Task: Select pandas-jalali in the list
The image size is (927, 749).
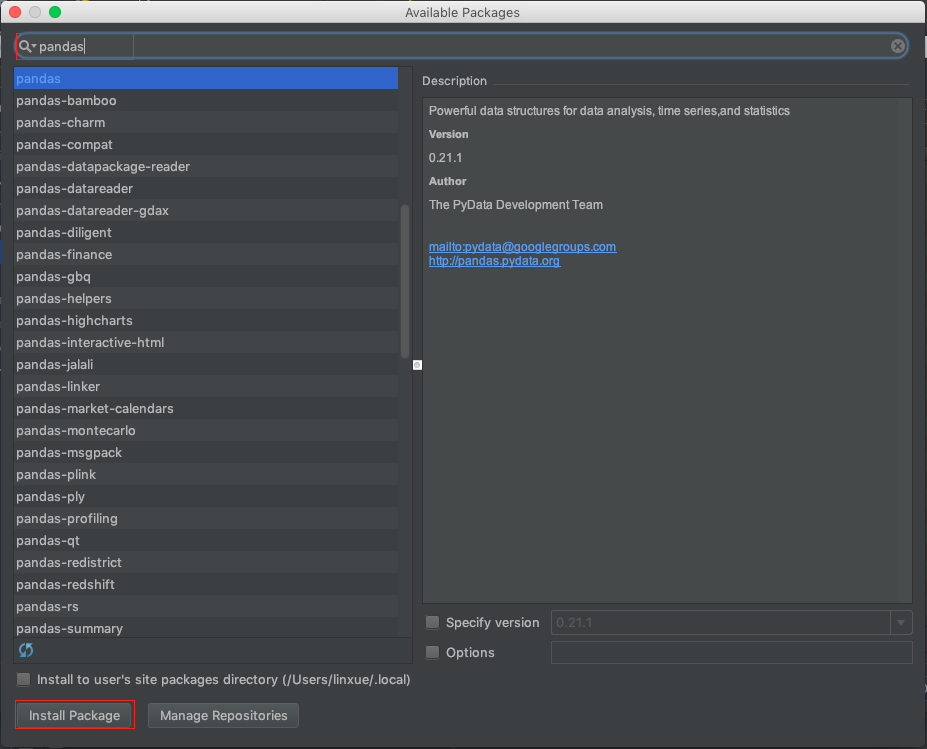Action: pyautogui.click(x=206, y=364)
